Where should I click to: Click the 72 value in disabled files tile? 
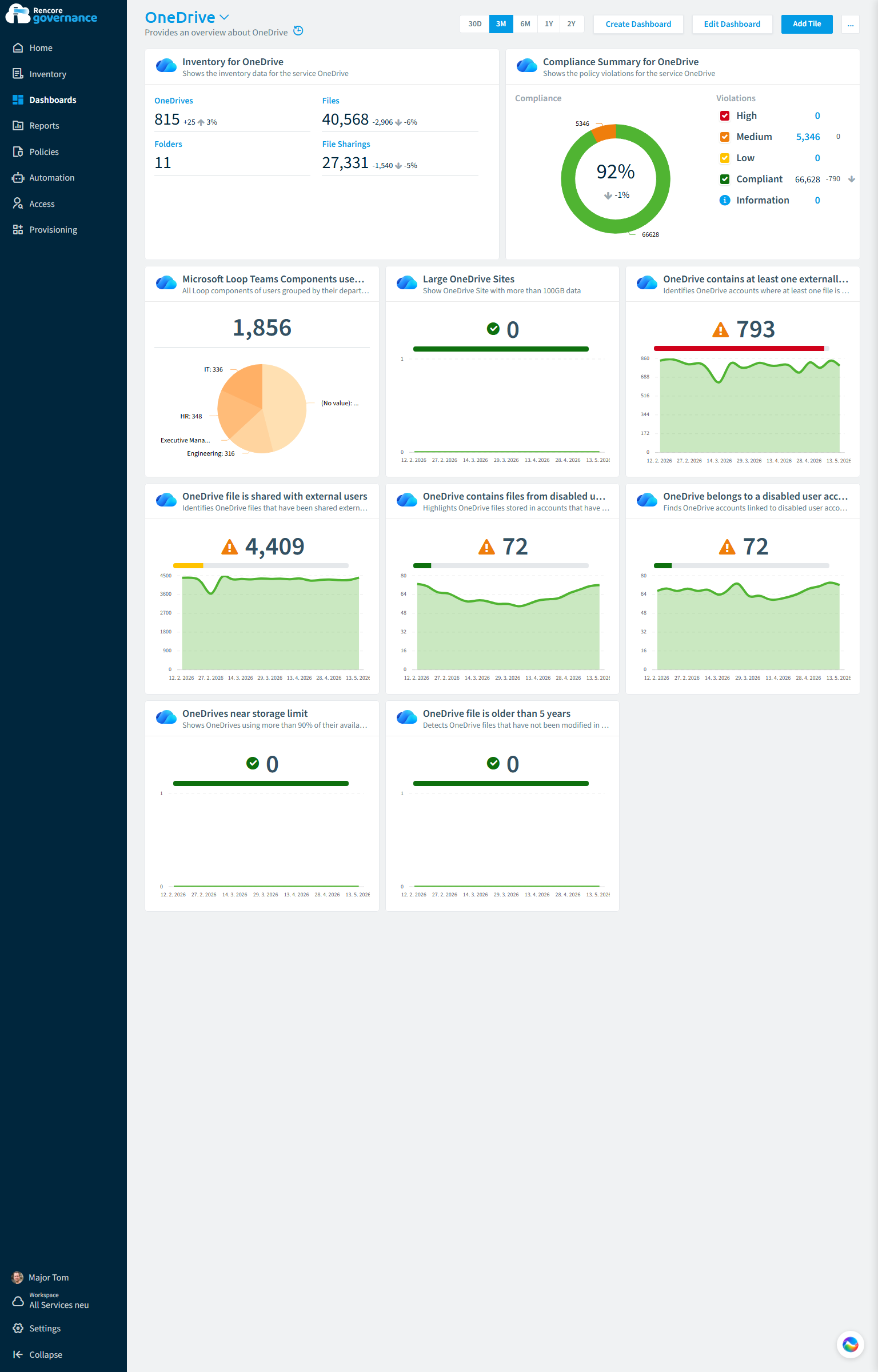[x=515, y=547]
